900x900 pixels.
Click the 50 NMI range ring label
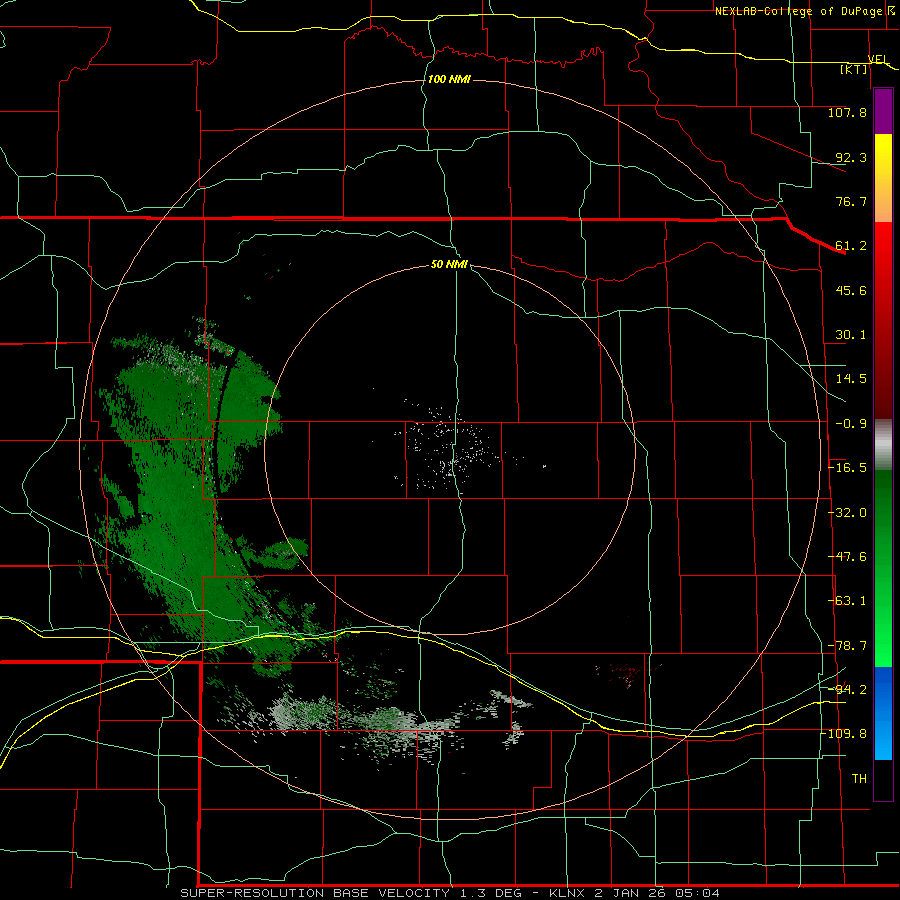pyautogui.click(x=449, y=265)
